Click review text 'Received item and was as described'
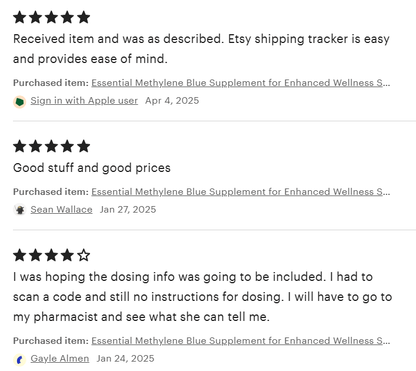This screenshot has width=416, height=371. tap(118, 39)
